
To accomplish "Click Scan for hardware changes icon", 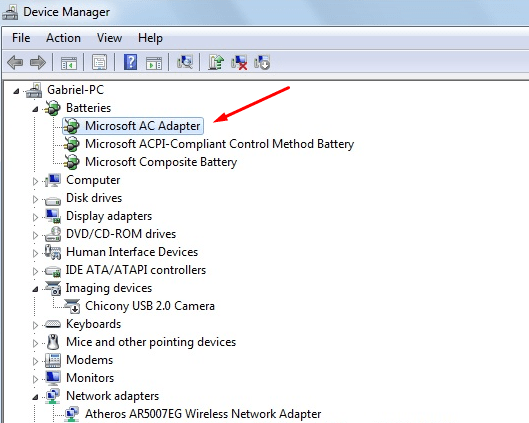I will (185, 62).
